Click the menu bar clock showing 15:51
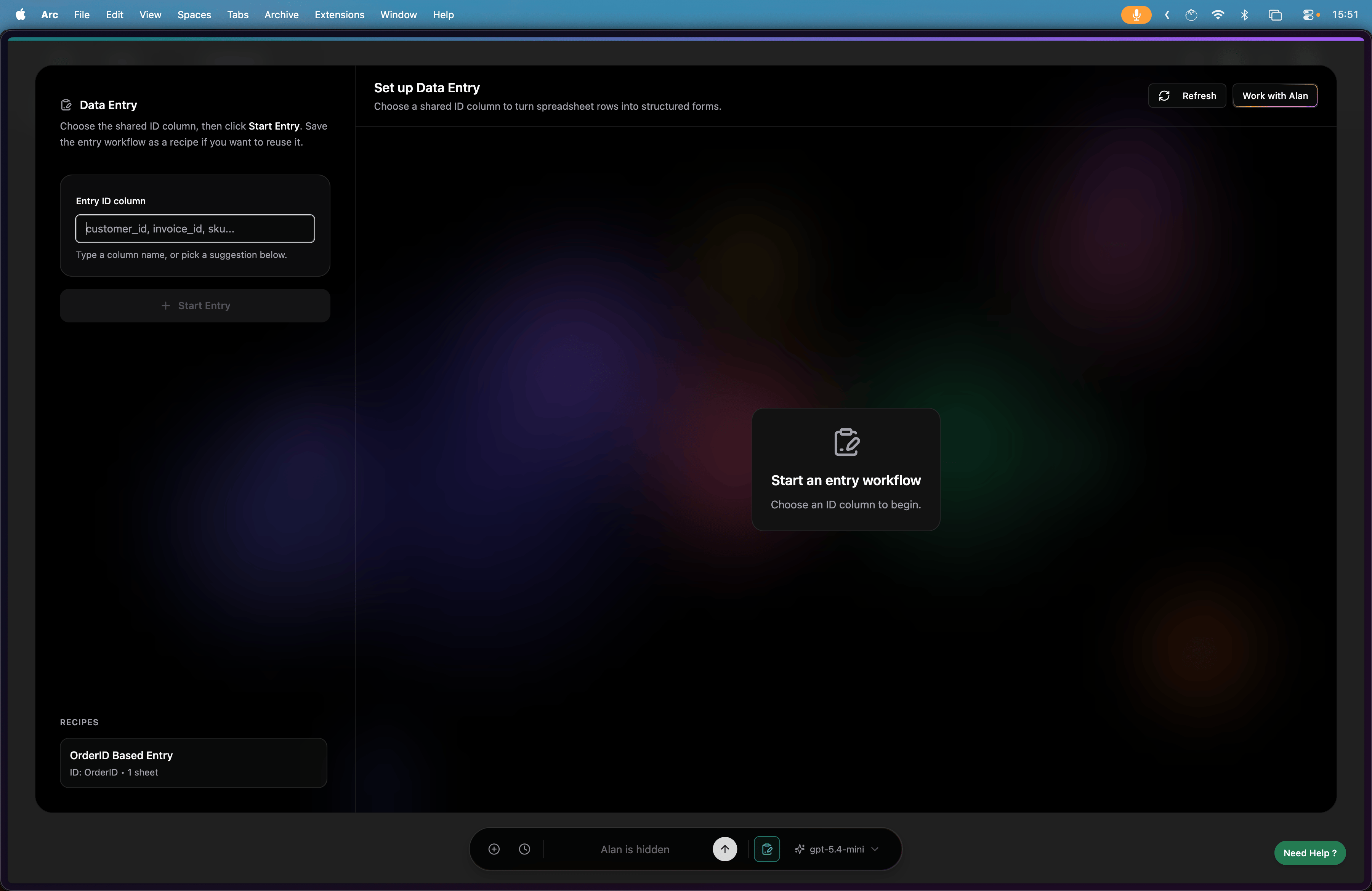1372x891 pixels. tap(1345, 14)
